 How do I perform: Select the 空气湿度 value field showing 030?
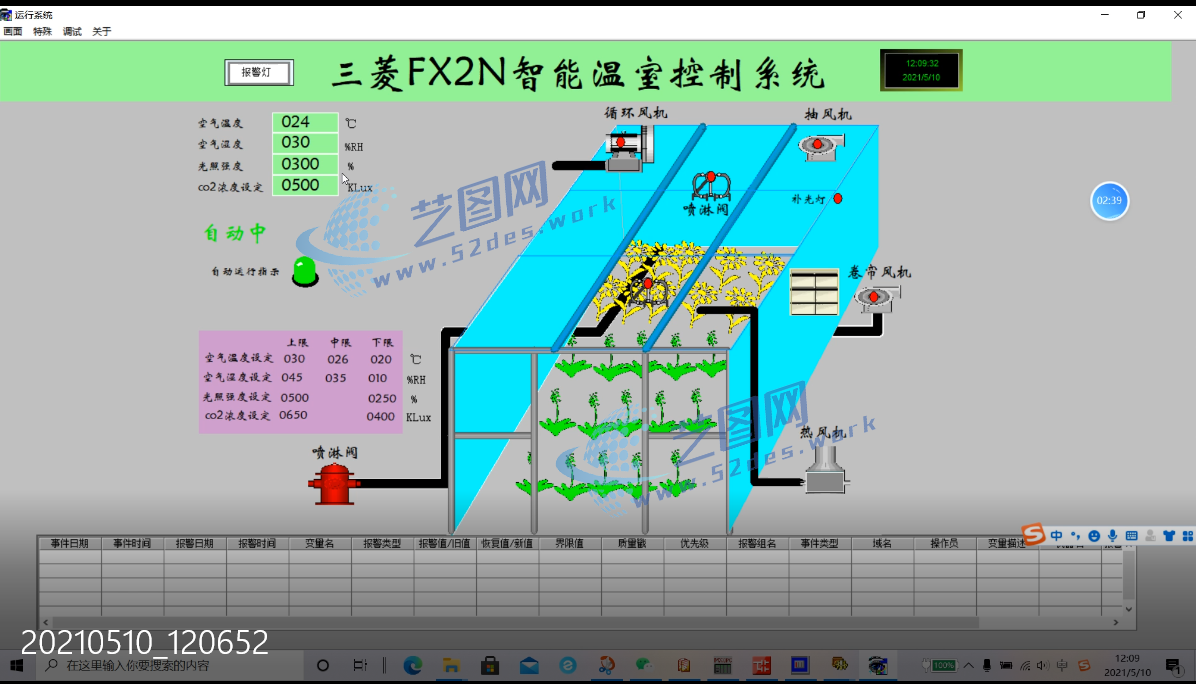[305, 143]
